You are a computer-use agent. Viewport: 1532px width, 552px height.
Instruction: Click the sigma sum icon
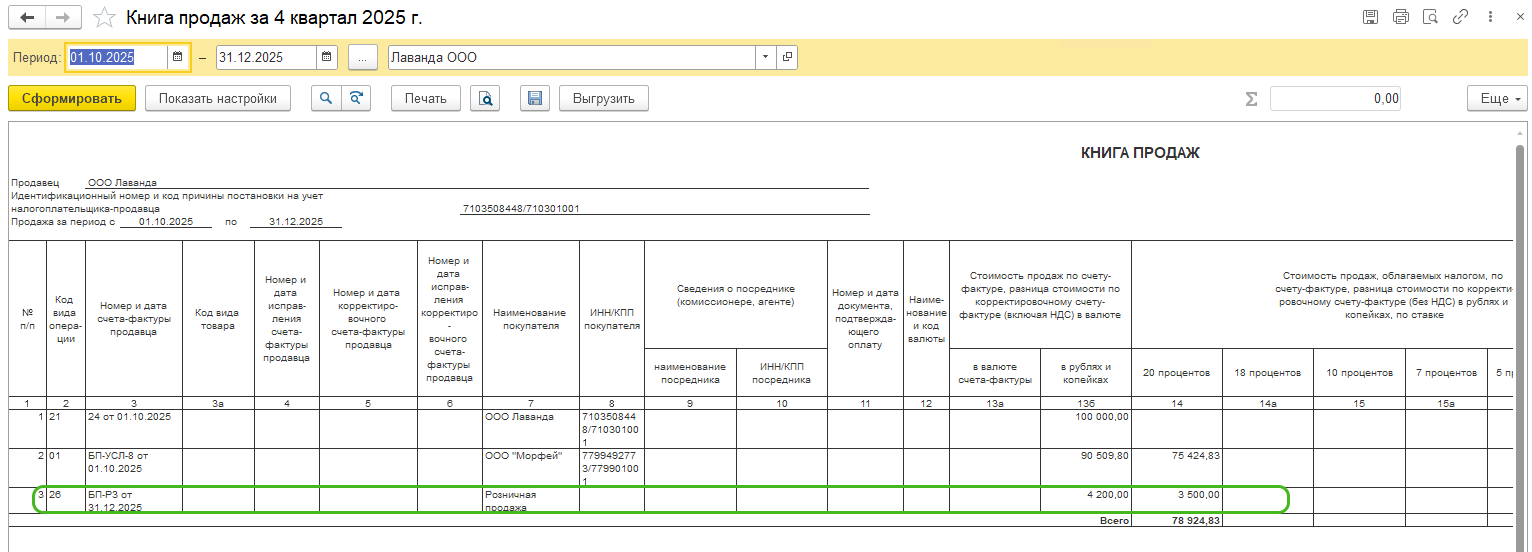(x=1250, y=99)
